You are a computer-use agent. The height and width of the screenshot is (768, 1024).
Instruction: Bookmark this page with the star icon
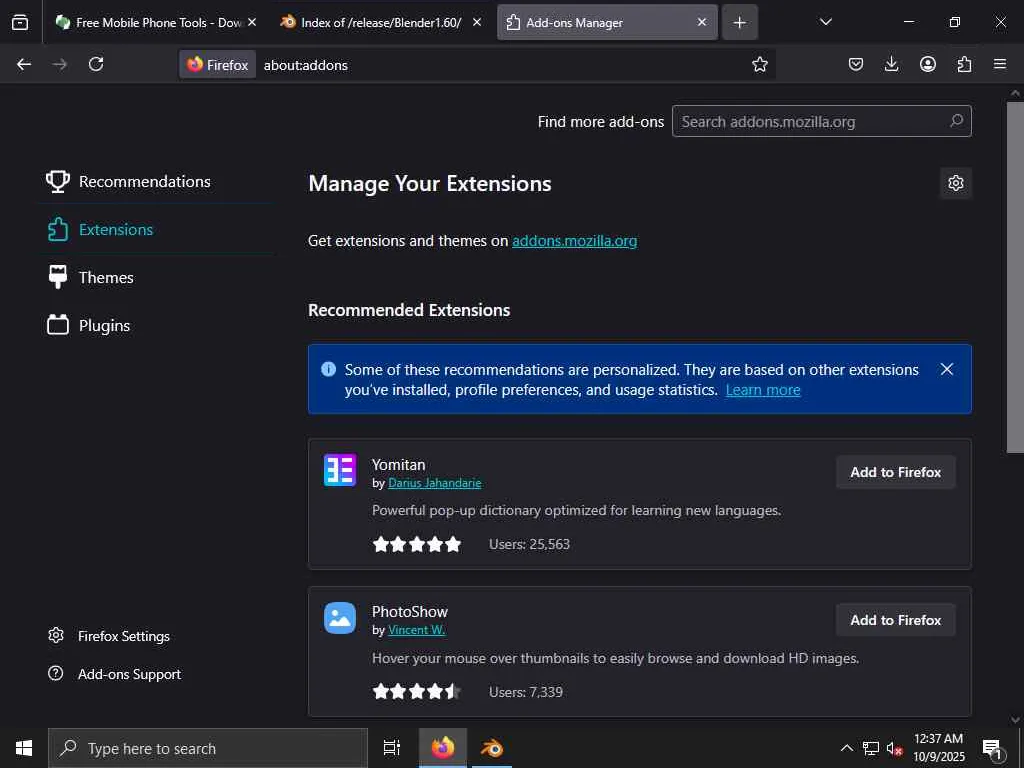click(760, 64)
